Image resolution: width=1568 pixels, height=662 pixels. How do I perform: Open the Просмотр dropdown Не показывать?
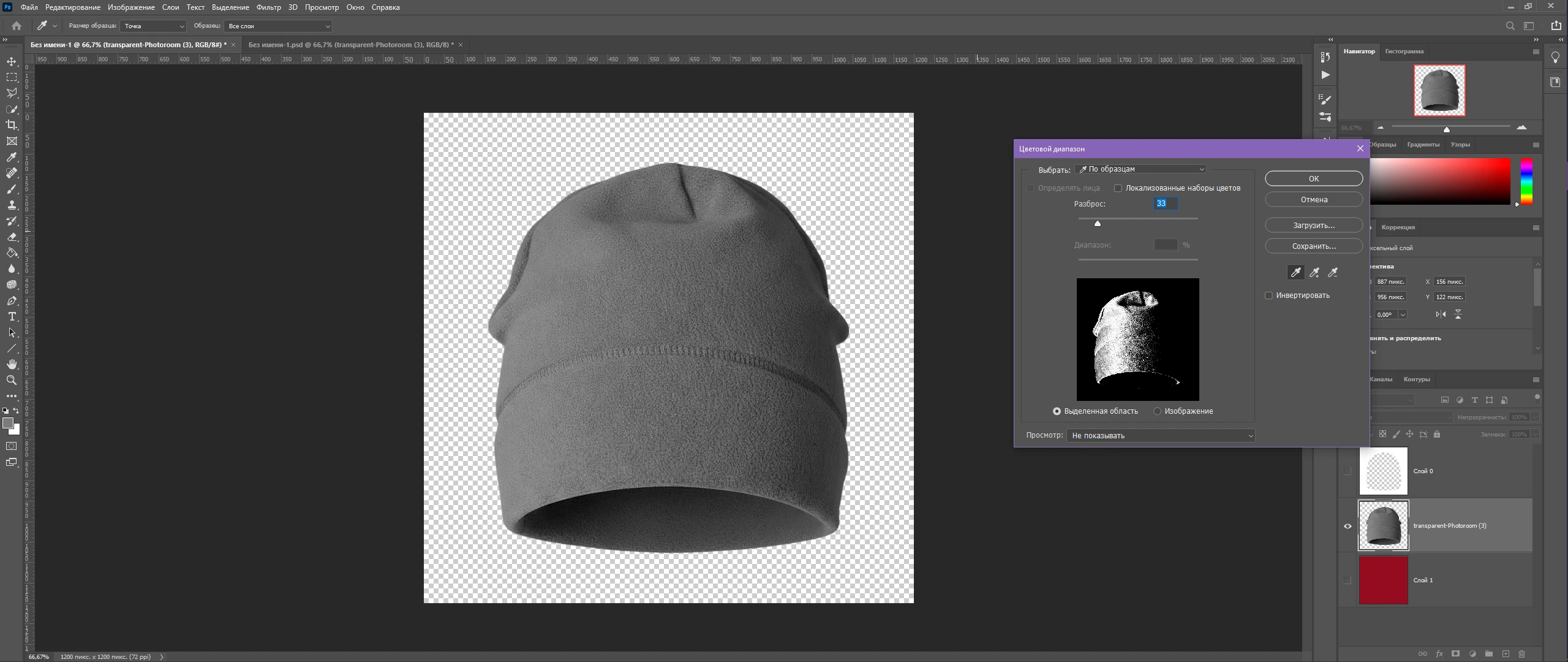pyautogui.click(x=1161, y=435)
